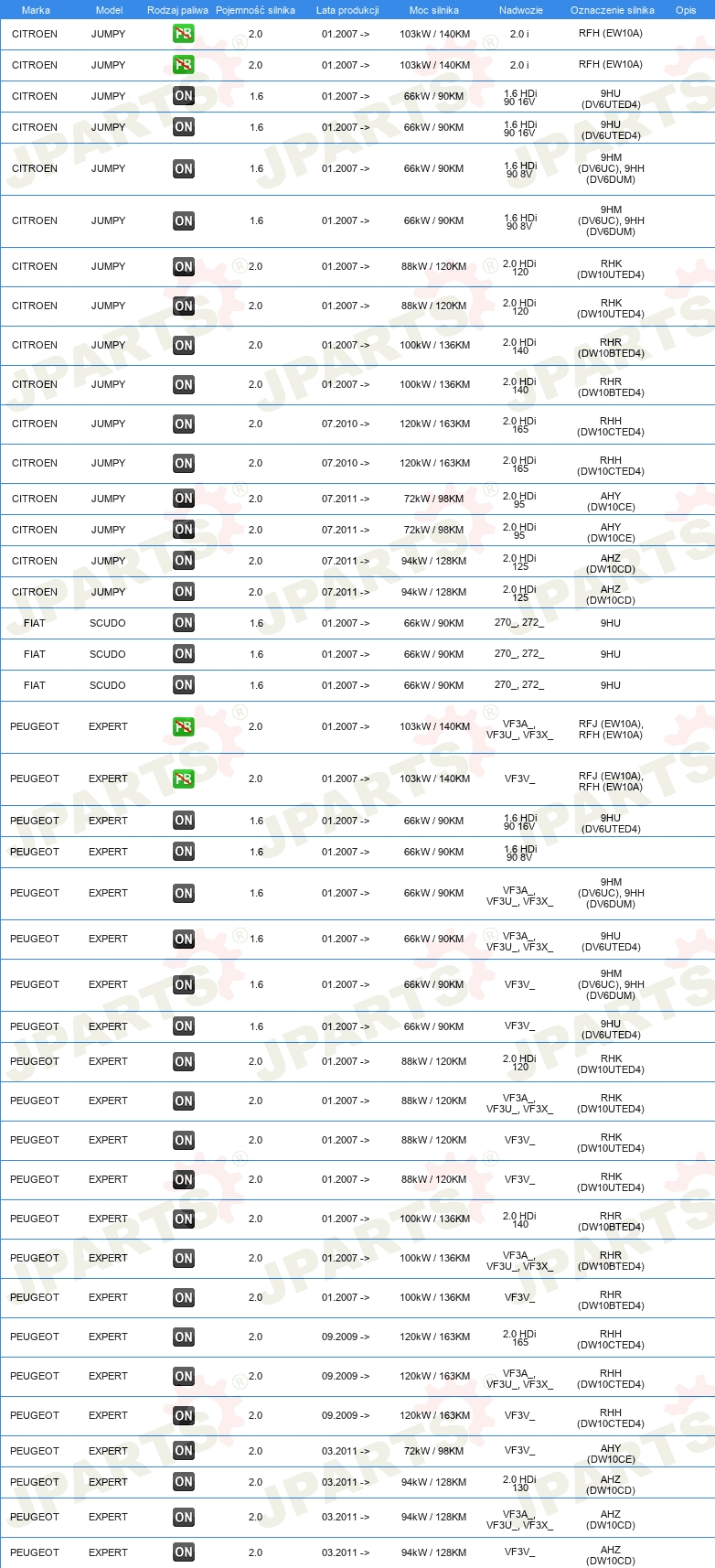Select 'RHH (DW10CTED4)' in Peugeot 2.0 HDi 165 row

(x=611, y=1339)
